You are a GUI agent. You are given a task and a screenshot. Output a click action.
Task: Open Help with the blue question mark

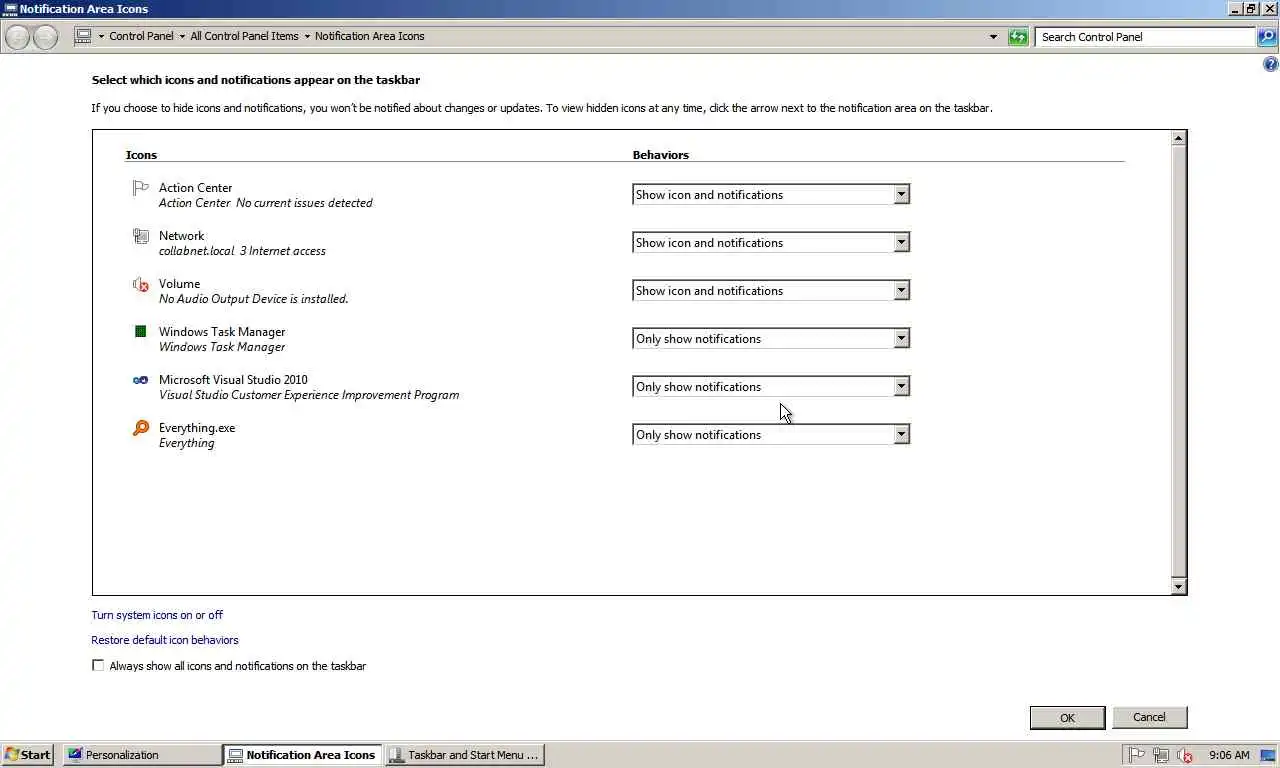(x=1271, y=64)
